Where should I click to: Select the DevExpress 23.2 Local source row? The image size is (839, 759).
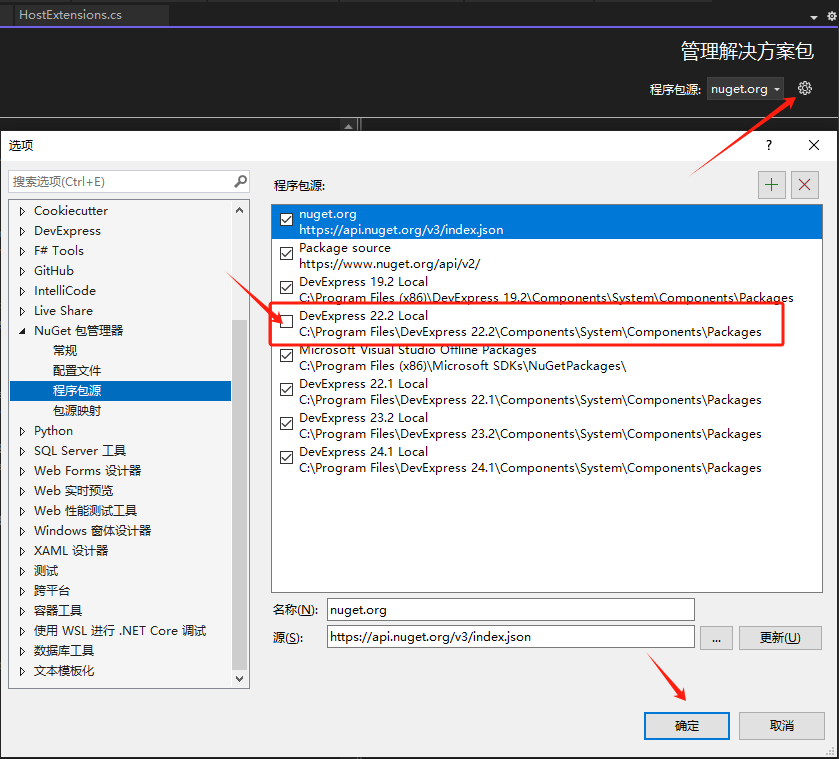coord(546,426)
